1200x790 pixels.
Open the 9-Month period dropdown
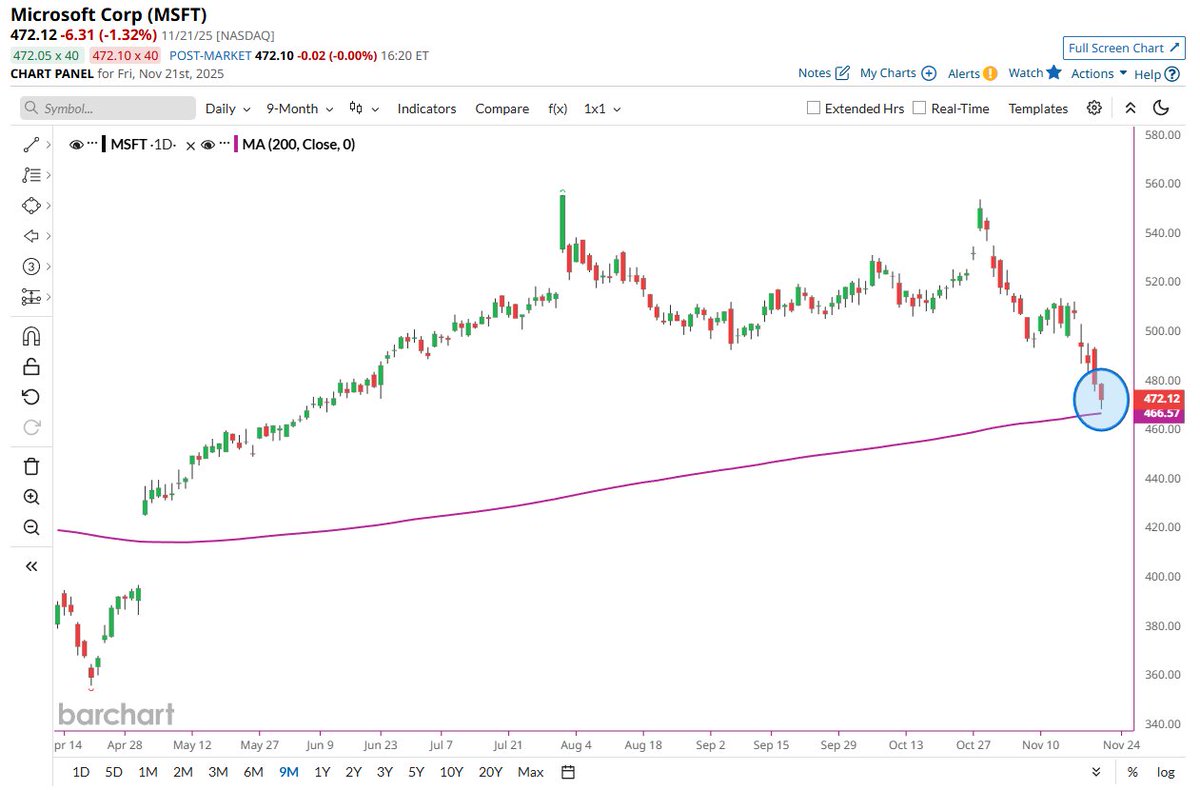299,108
